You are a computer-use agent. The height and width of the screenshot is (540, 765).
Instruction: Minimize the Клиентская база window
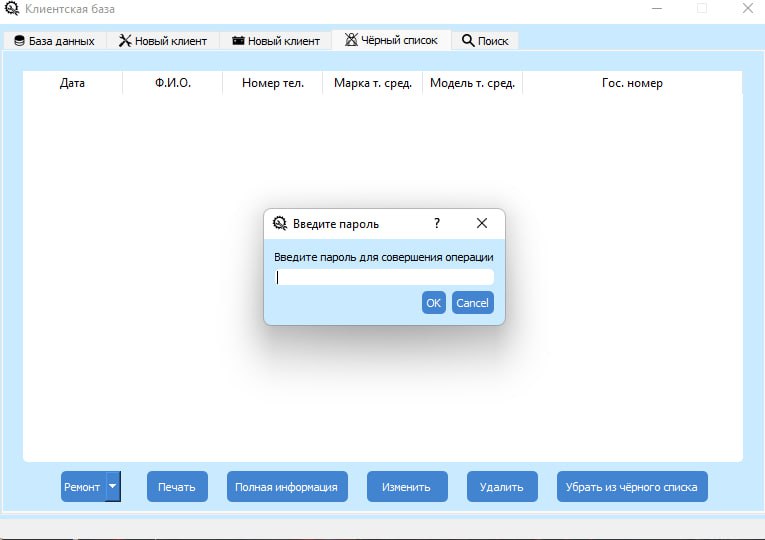657,8
